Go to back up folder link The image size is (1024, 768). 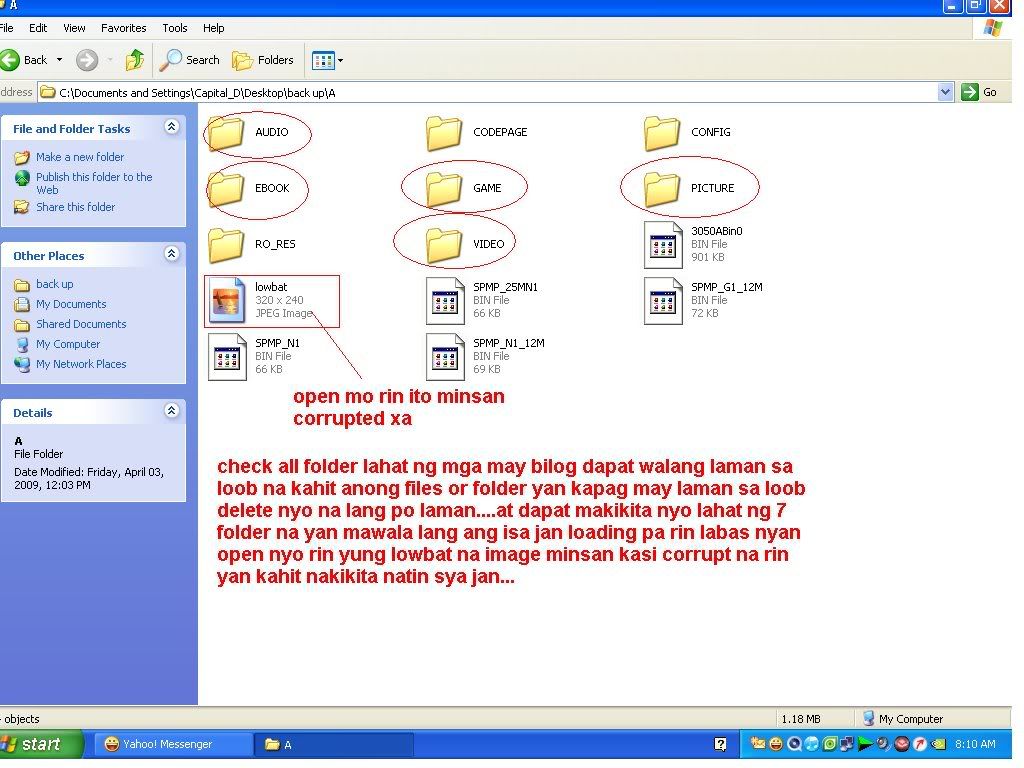click(54, 285)
